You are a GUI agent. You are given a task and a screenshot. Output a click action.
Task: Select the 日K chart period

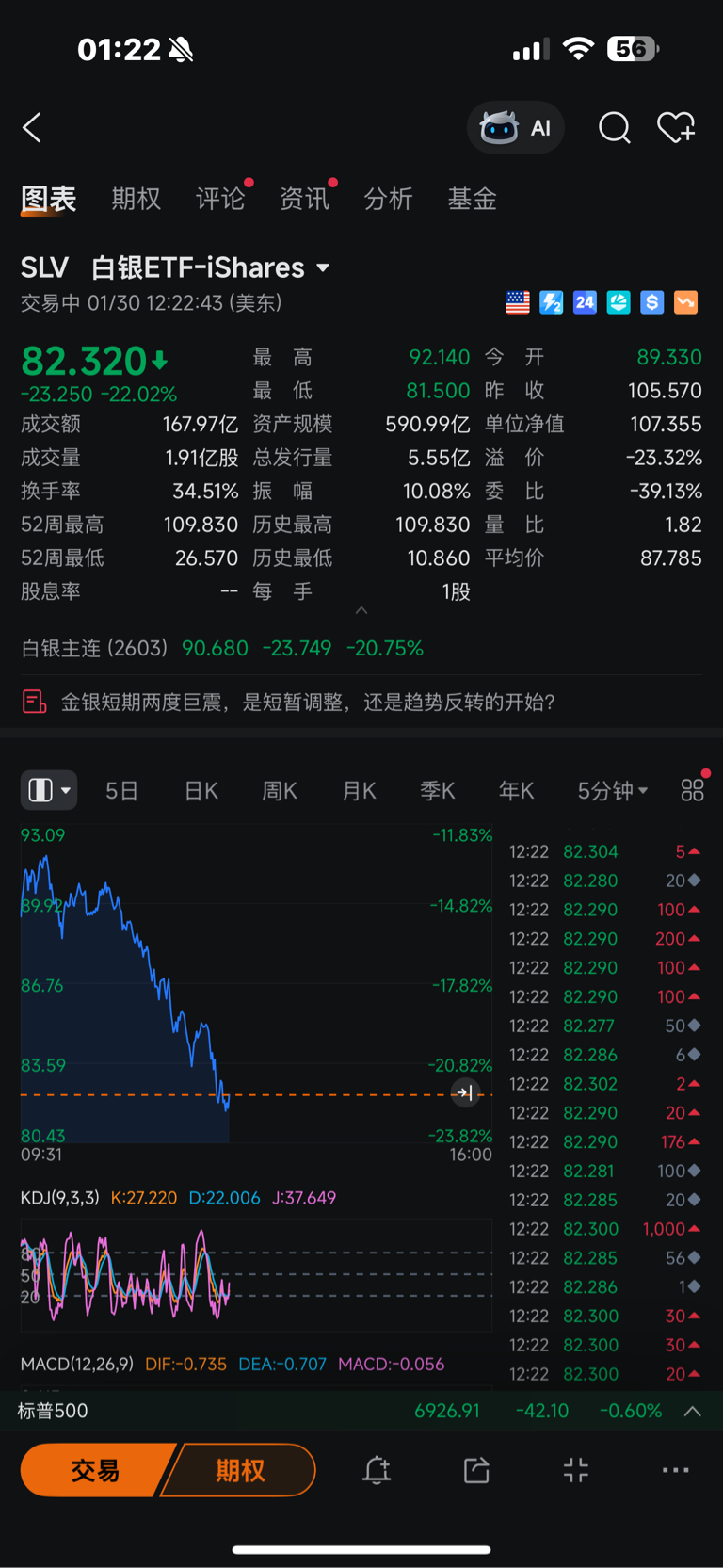click(201, 791)
